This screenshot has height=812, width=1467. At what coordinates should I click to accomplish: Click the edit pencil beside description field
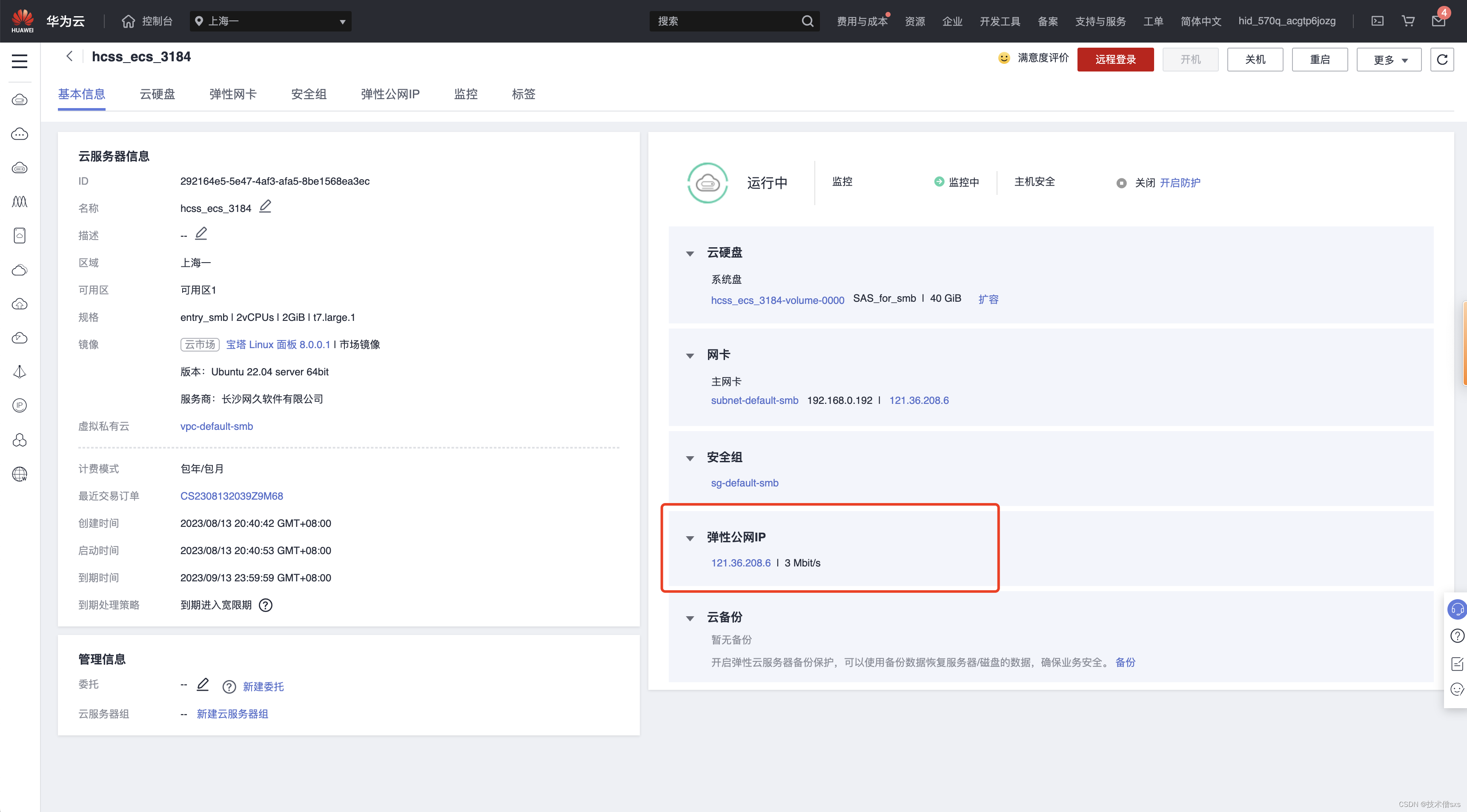[201, 234]
